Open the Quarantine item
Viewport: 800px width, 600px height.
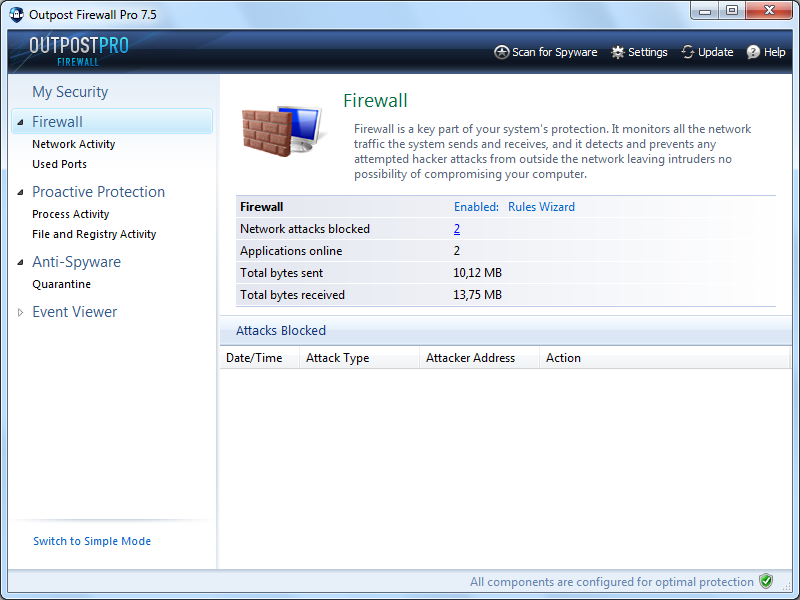click(x=61, y=284)
